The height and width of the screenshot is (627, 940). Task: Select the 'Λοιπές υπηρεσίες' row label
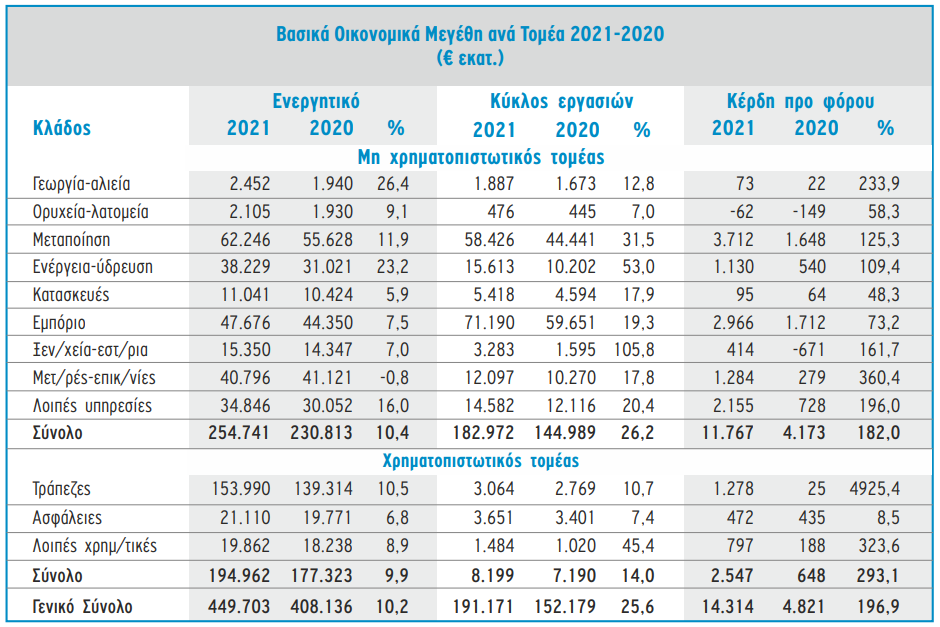[x=92, y=406]
